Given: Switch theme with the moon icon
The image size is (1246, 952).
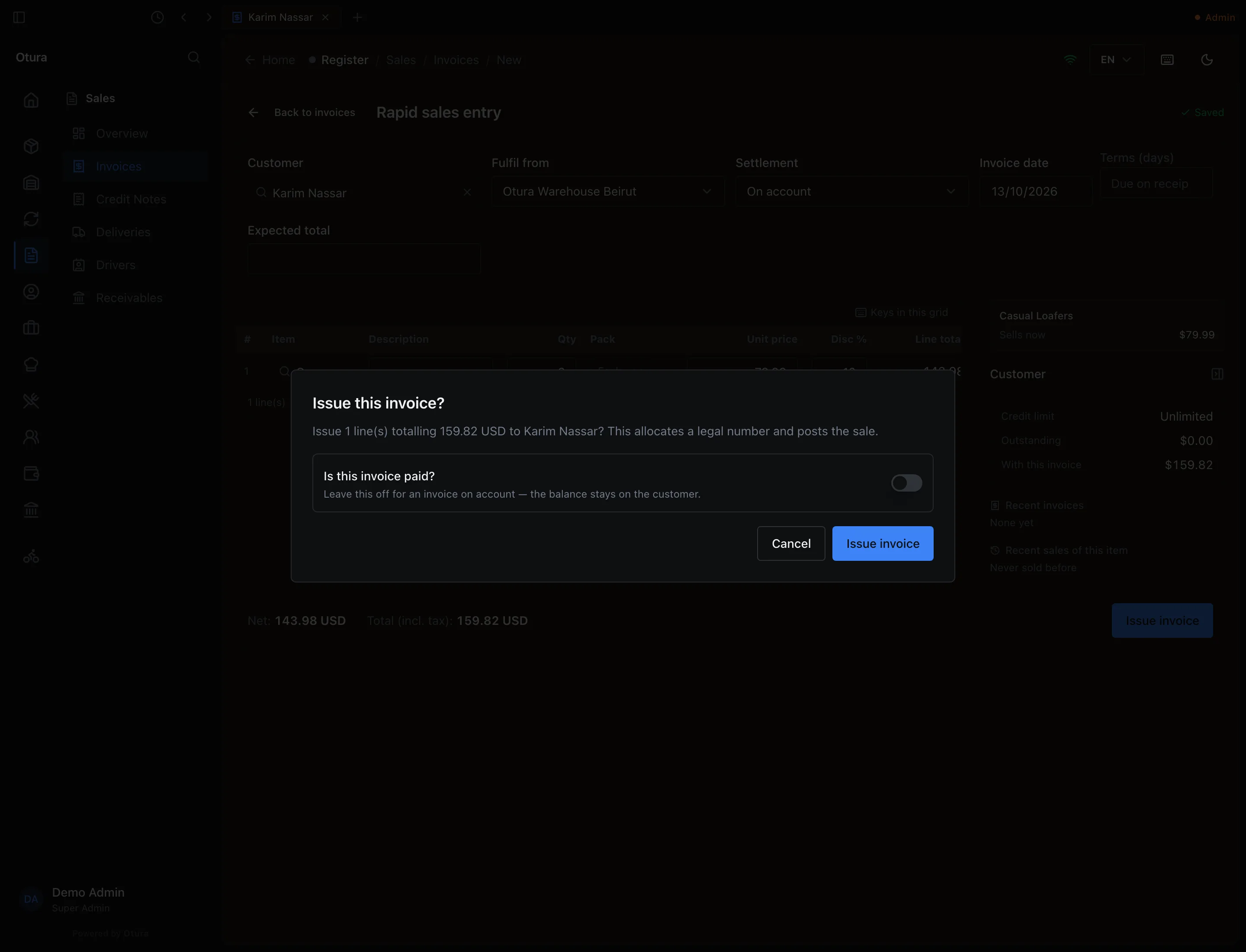Looking at the screenshot, I should [1207, 60].
